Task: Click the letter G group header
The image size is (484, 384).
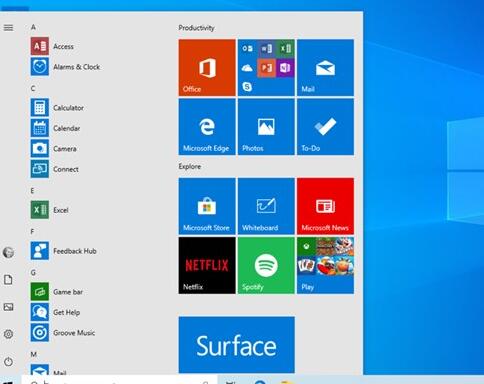Action: [x=33, y=273]
